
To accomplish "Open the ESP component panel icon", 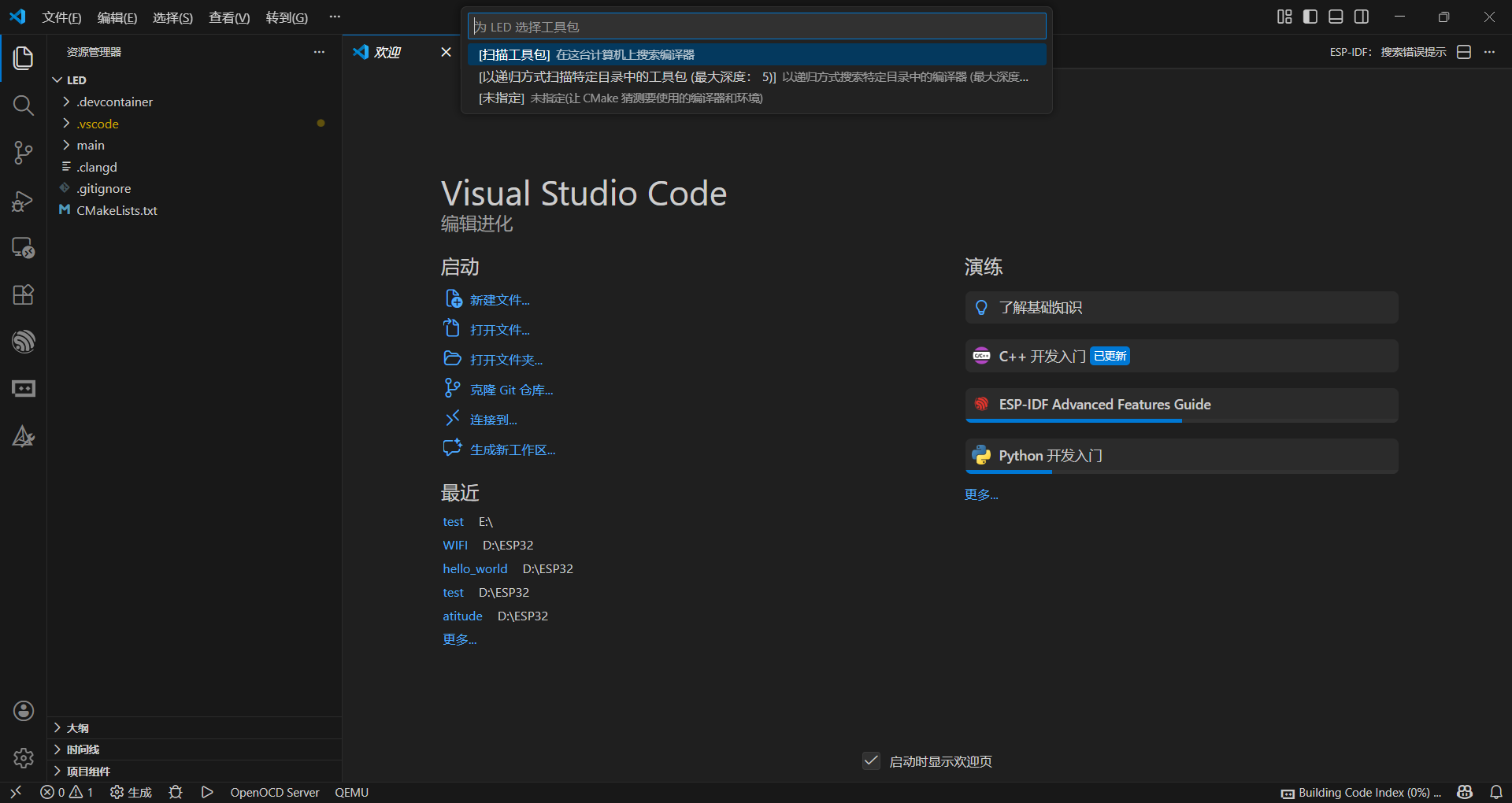I will pyautogui.click(x=23, y=389).
